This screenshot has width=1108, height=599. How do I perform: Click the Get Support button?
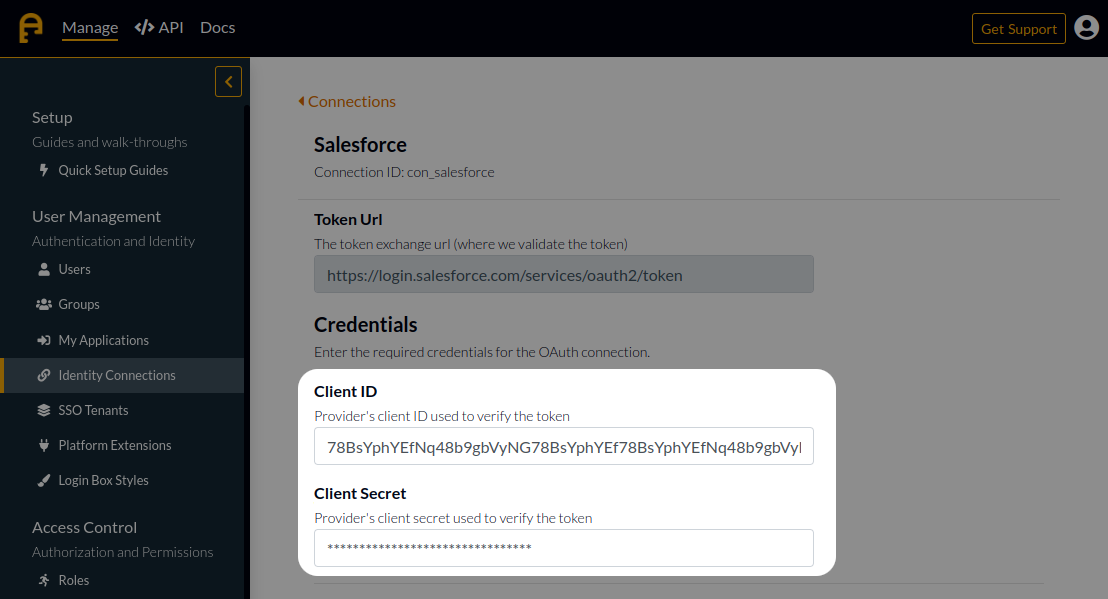coord(1018,28)
